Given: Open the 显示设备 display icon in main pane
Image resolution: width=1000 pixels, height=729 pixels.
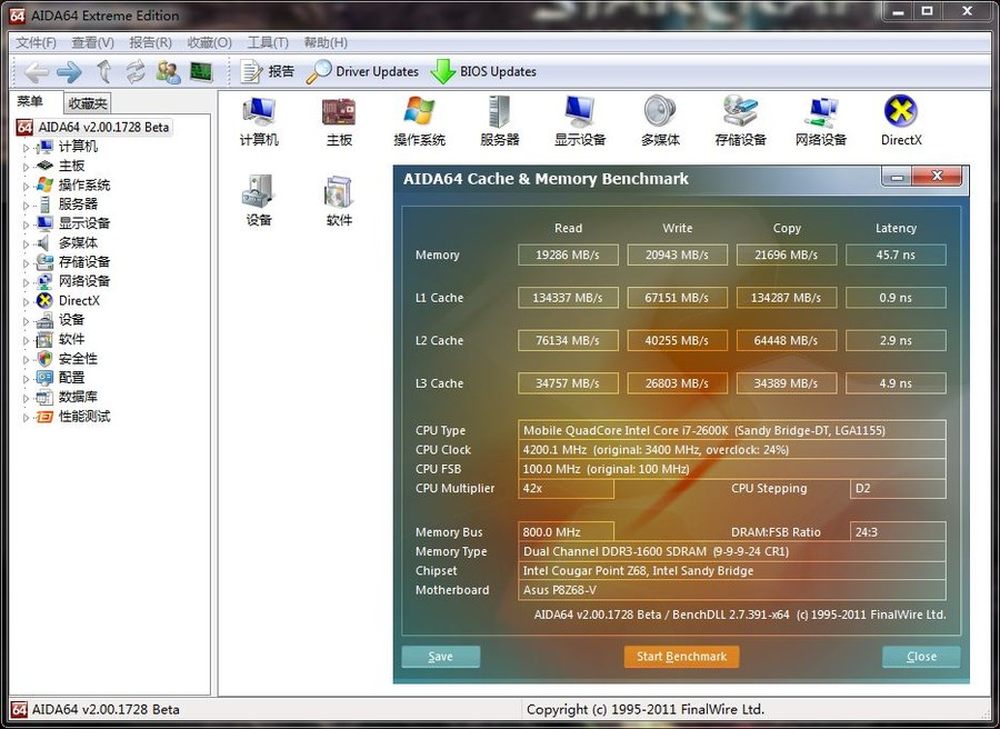Looking at the screenshot, I should [x=580, y=121].
